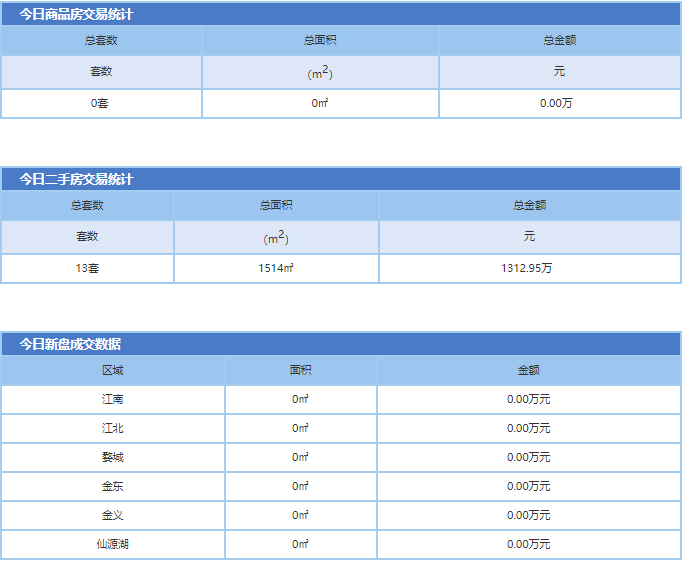
Task: Click (m²) unit cell in 商品房 table
Action: pos(320,73)
